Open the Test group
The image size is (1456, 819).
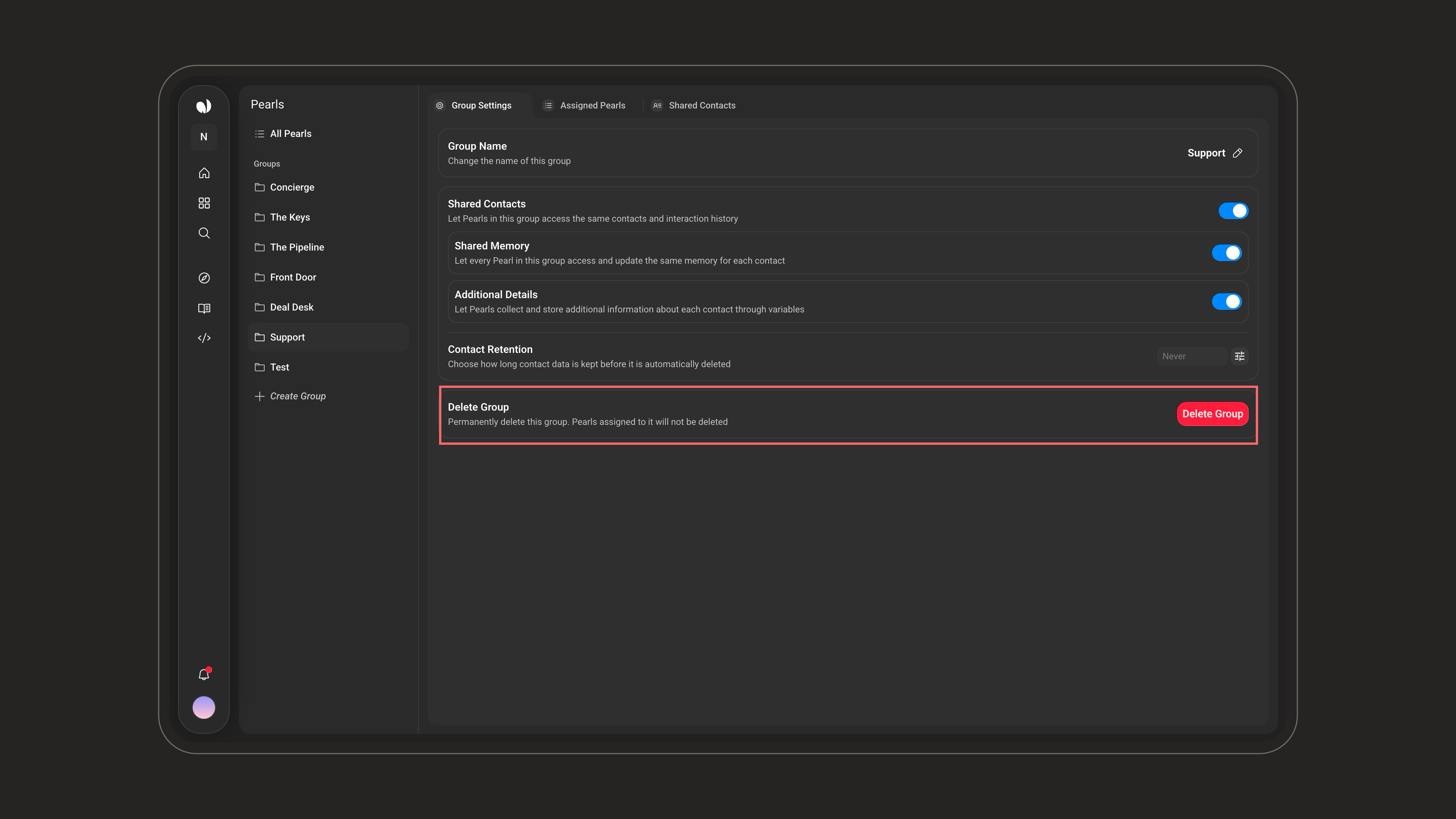click(x=328, y=367)
